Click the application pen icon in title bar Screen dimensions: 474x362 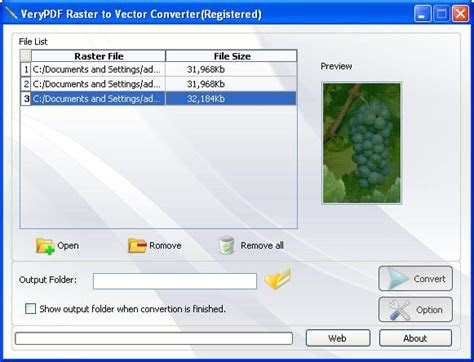tap(10, 13)
